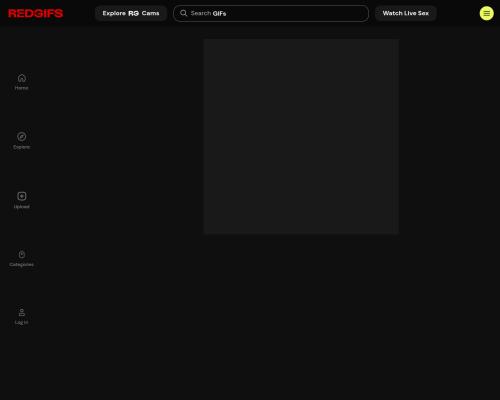Screen dimensions: 500x400
Task: Click the Cams text in Explore button
Action: (x=151, y=13)
